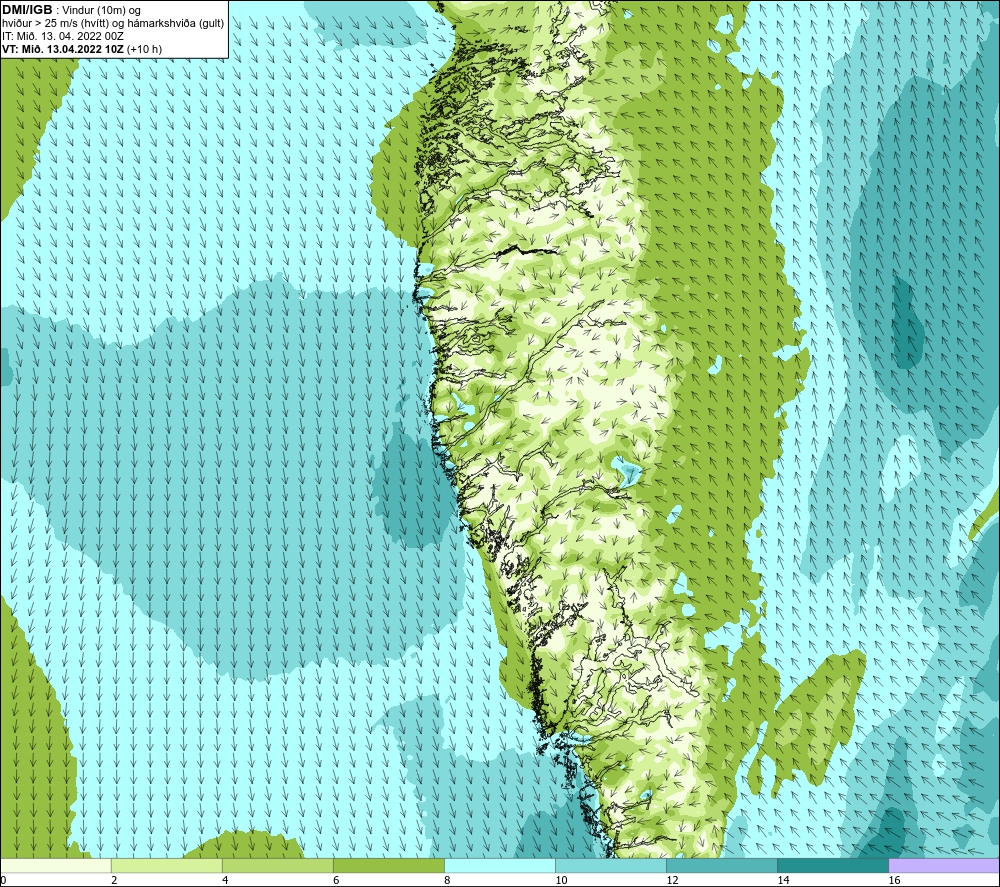Click the legend scale label '12'
1000x887 pixels.
coord(672,880)
